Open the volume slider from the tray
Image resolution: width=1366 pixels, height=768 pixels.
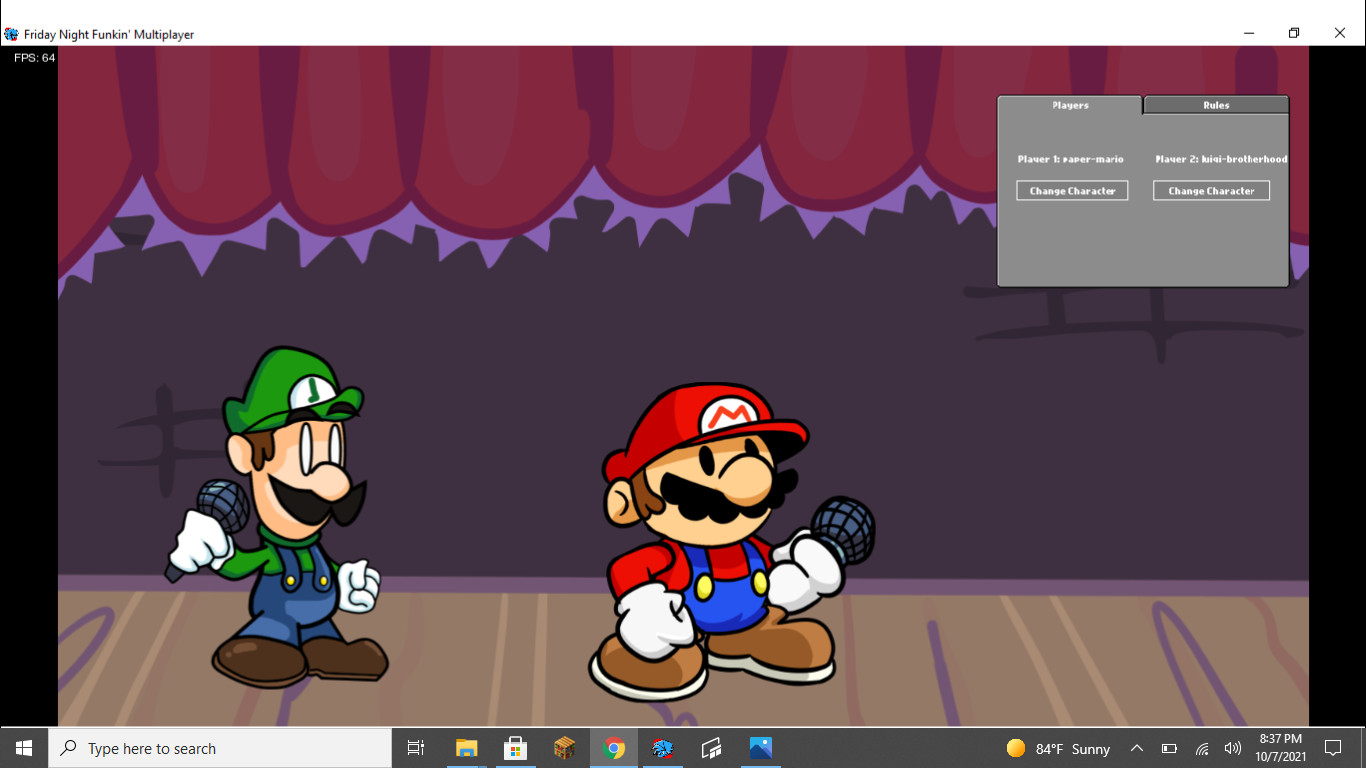[x=1232, y=748]
